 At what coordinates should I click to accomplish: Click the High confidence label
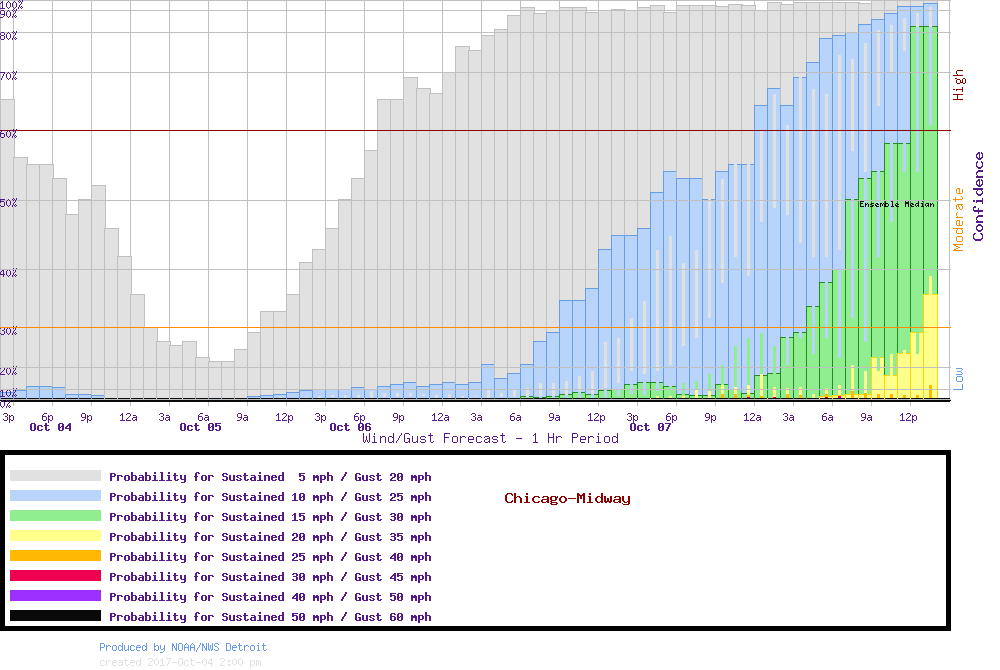tap(959, 85)
